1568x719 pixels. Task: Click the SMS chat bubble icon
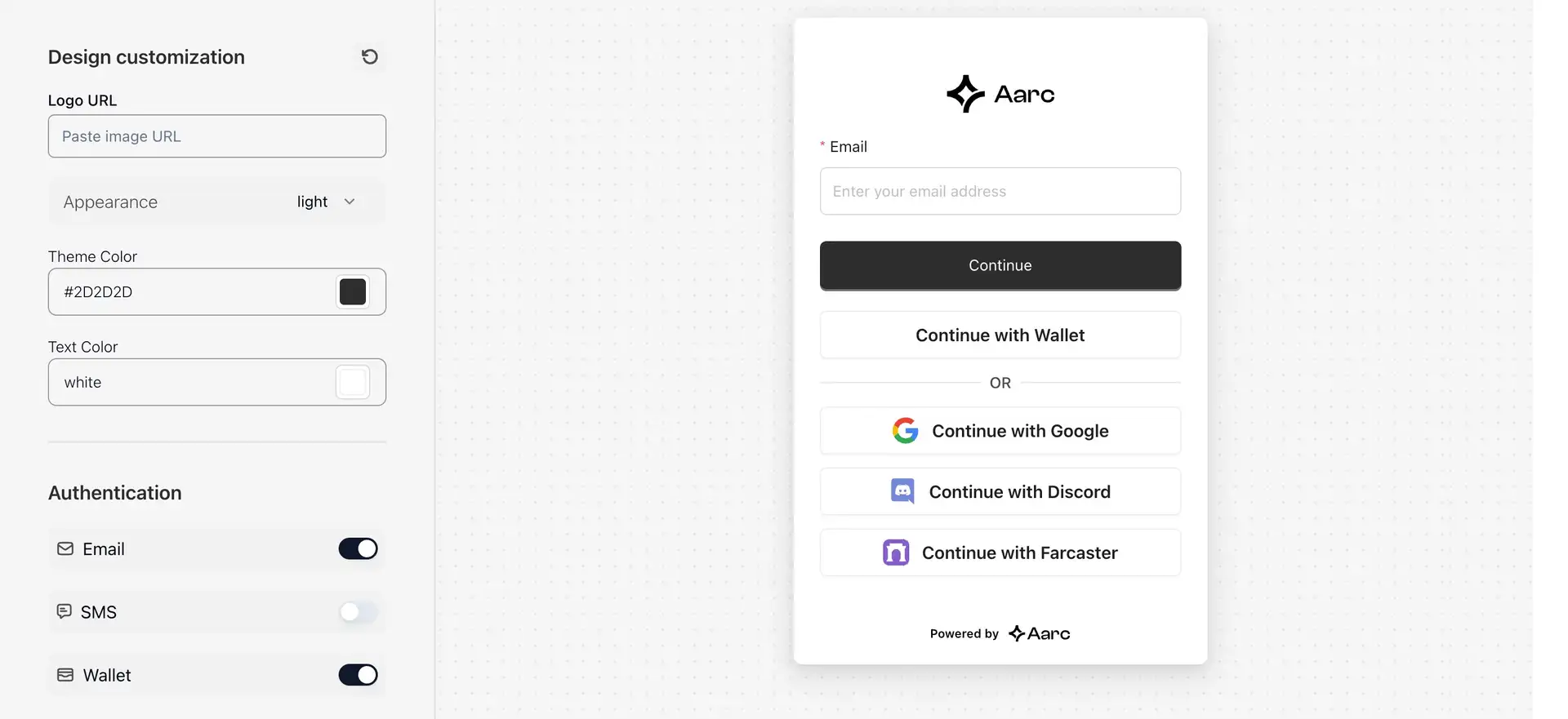[x=65, y=611]
